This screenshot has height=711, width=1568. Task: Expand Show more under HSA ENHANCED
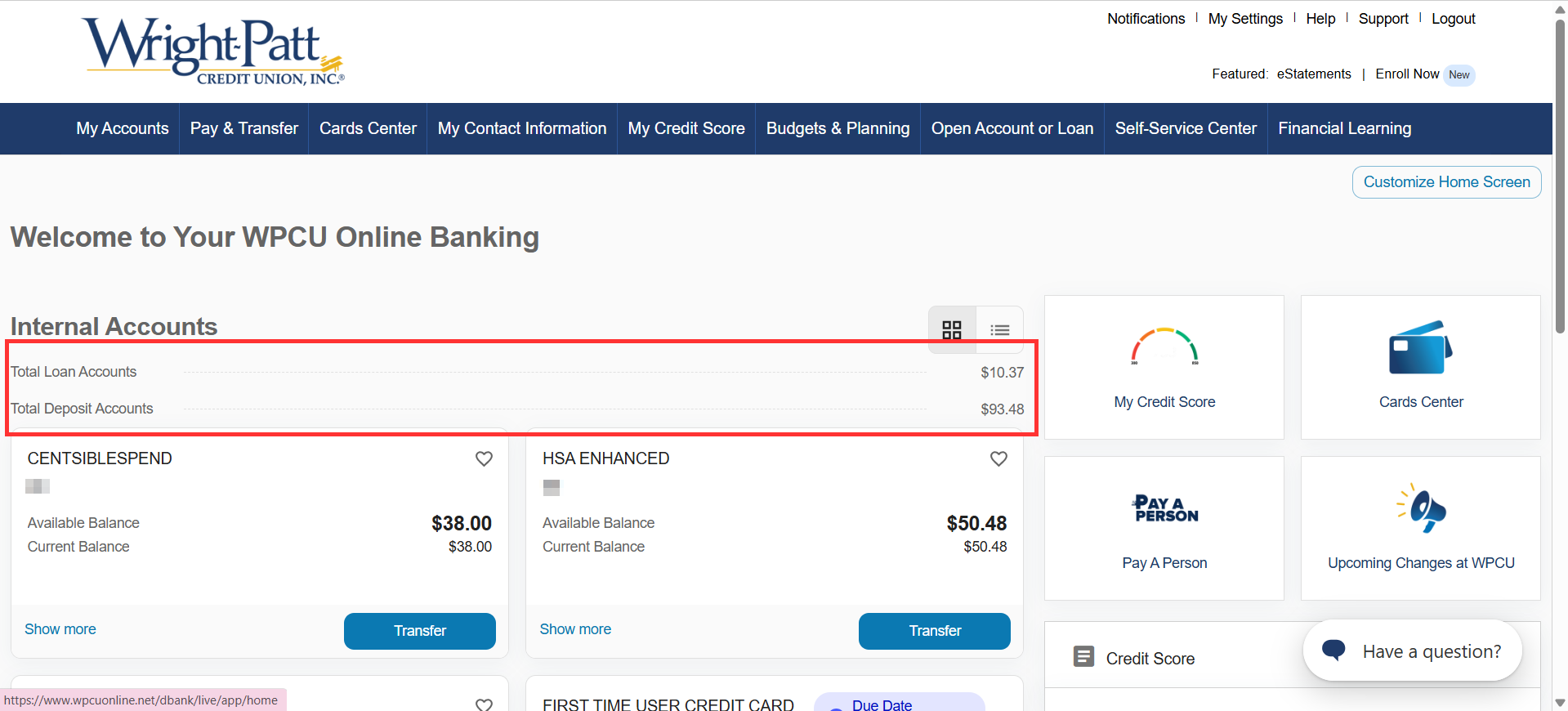575,629
